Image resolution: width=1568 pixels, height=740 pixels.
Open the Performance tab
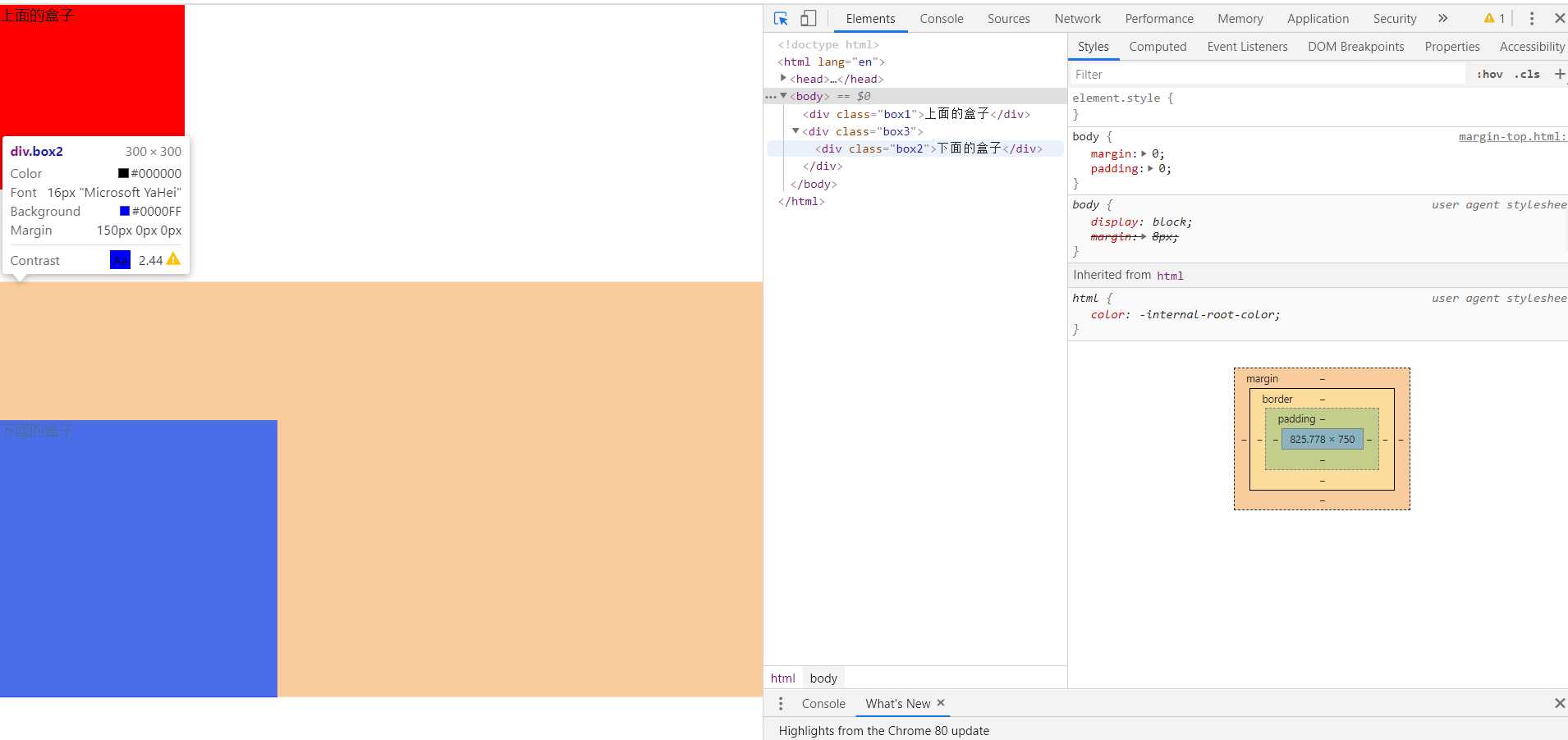pyautogui.click(x=1159, y=18)
